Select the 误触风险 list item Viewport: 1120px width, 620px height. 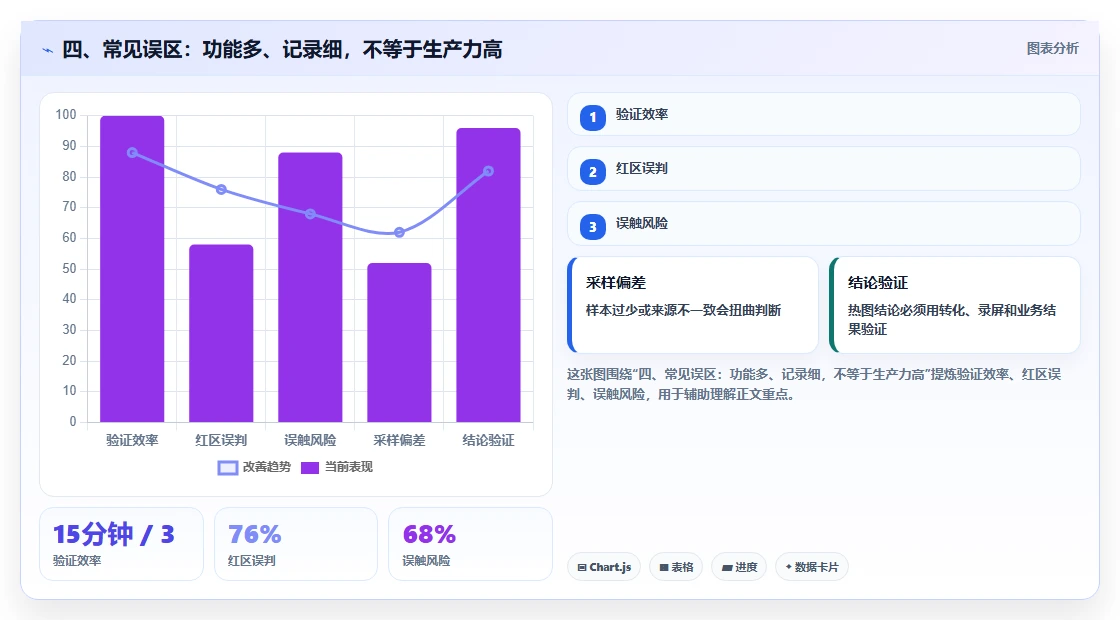pos(823,224)
